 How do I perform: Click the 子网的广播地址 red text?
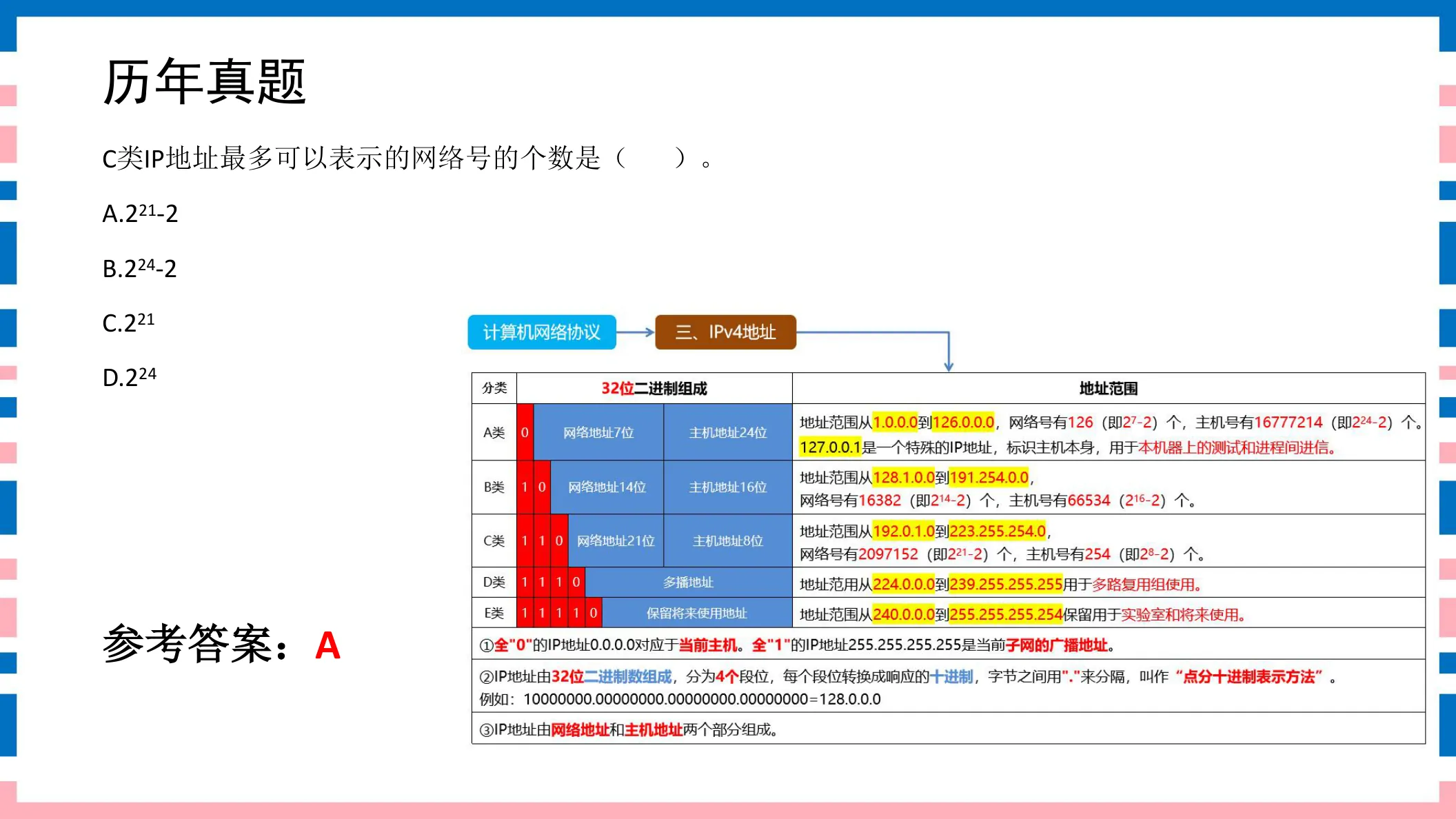tap(1057, 645)
